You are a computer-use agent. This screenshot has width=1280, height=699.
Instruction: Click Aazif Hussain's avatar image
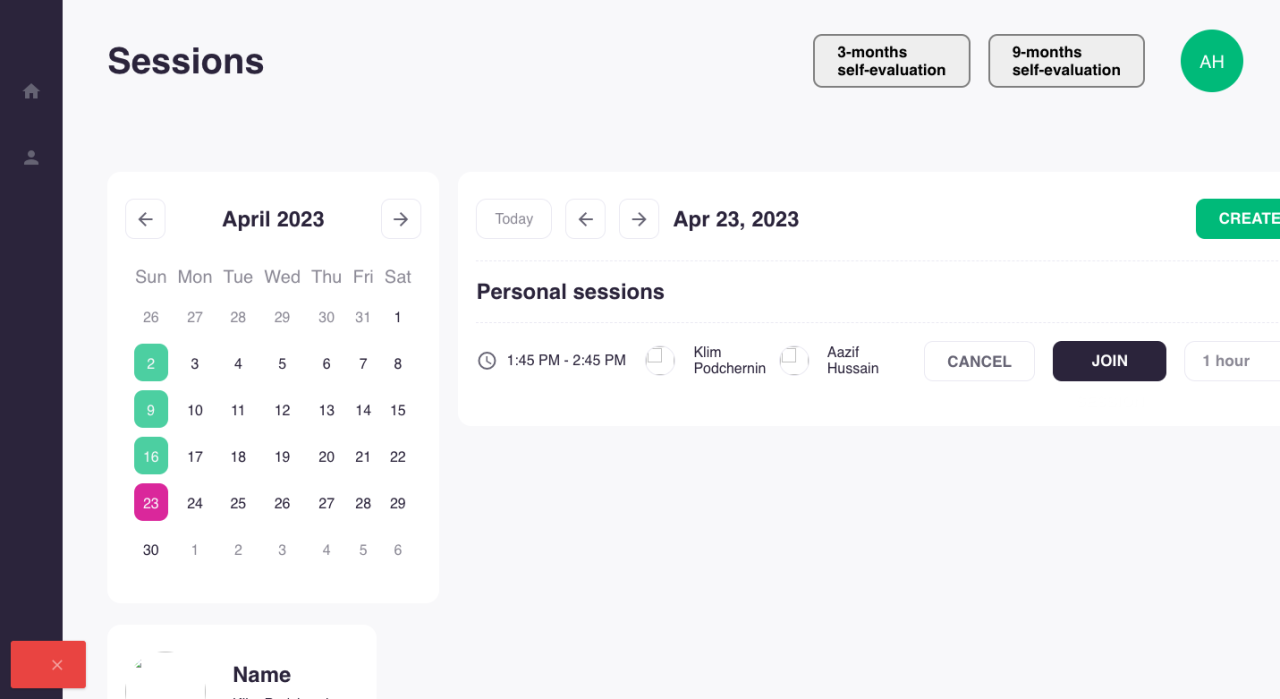(x=794, y=360)
